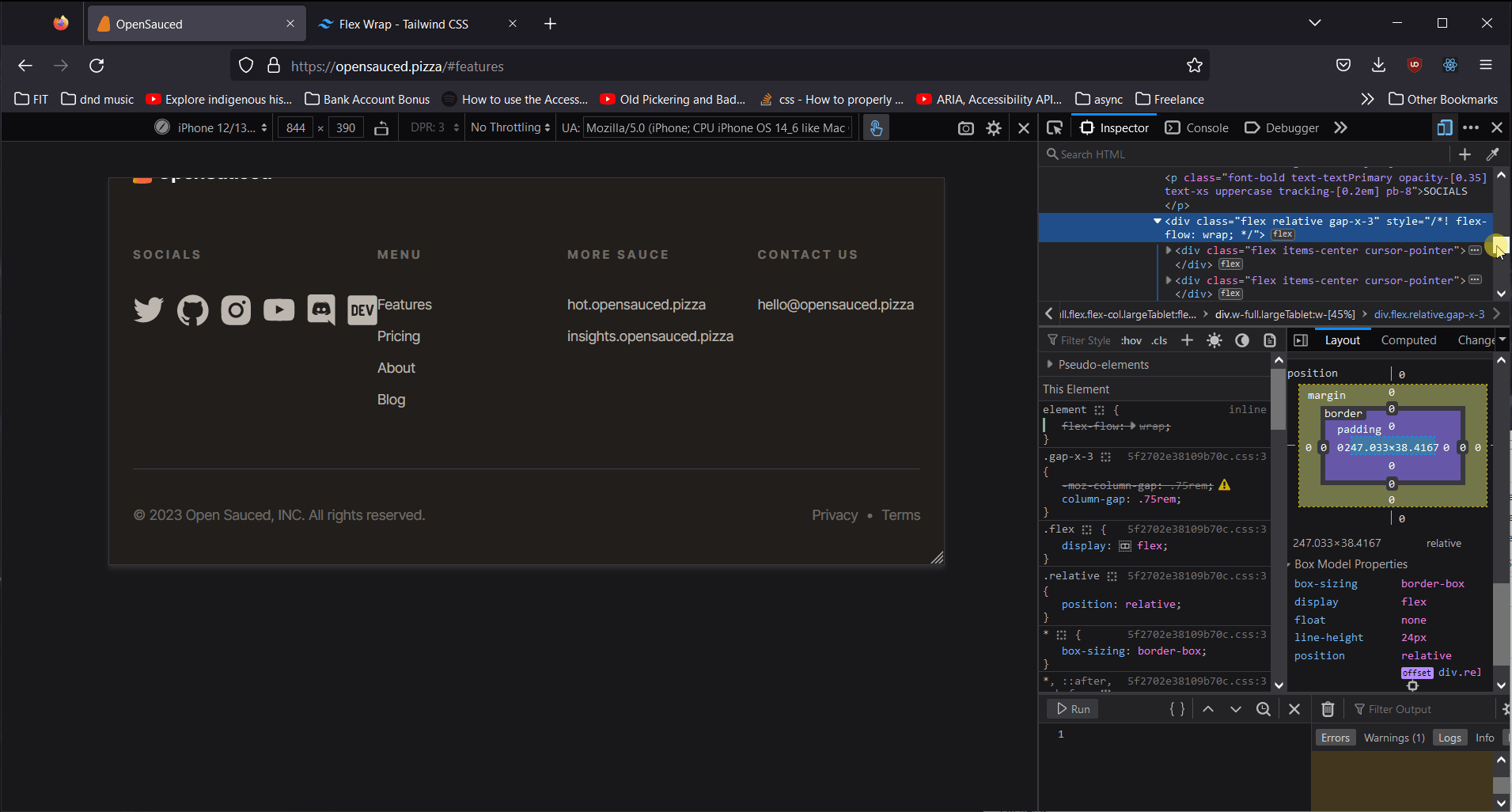Viewport: 1512px width, 812px height.
Task: Open responsive design mode settings gear
Action: point(994,127)
